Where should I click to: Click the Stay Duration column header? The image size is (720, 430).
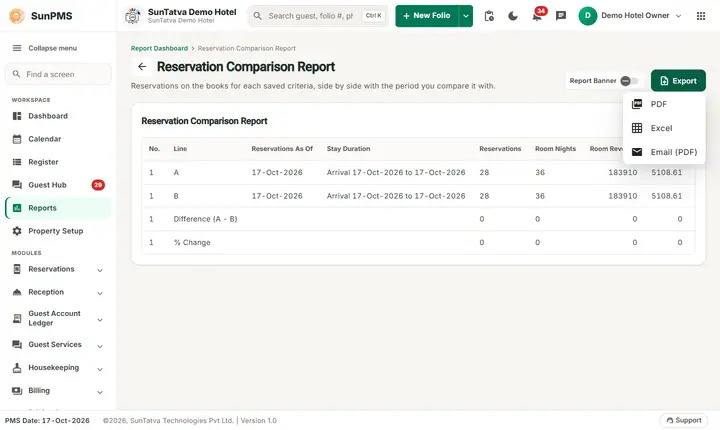(x=348, y=149)
